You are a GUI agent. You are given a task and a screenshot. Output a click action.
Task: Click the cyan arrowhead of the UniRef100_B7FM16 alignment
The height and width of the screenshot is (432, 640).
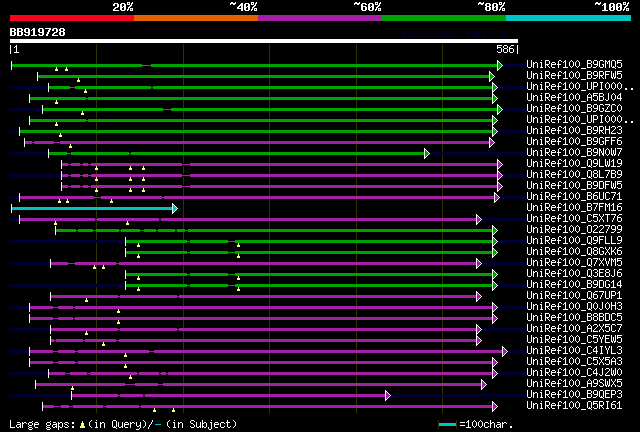(x=175, y=209)
